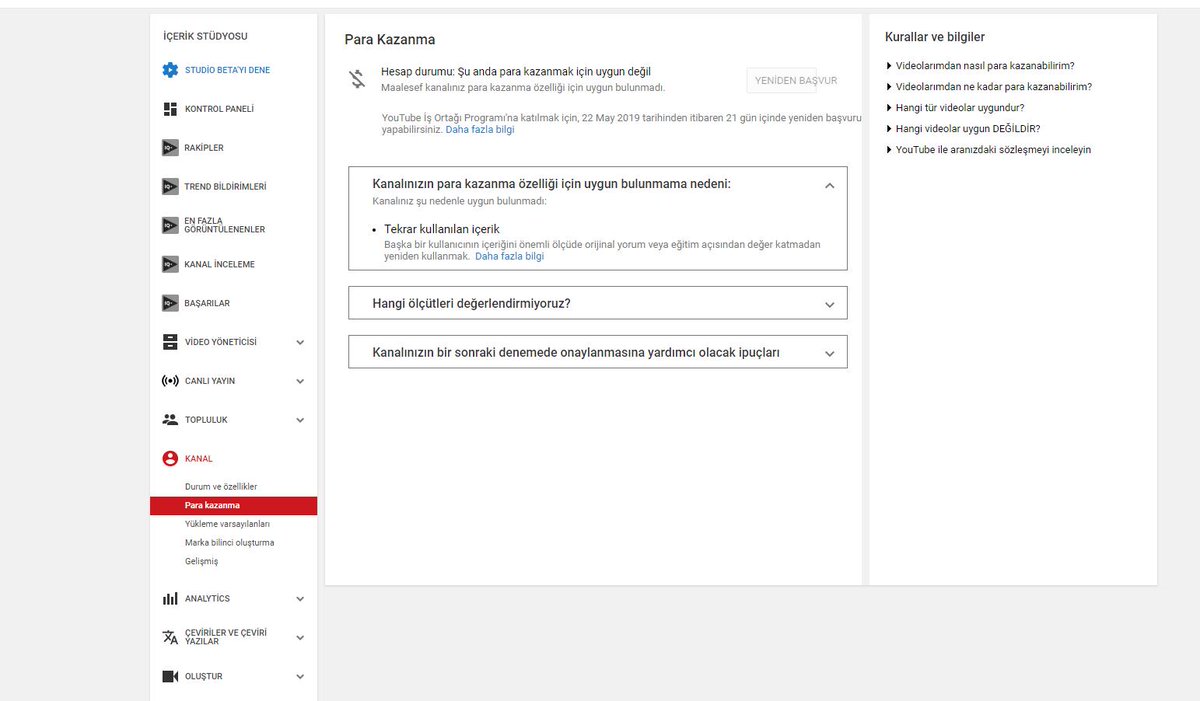Expand the Çeviriler ve Çeviri Yazılar chevron
Viewport: 1200px width, 701px height.
pyautogui.click(x=300, y=638)
